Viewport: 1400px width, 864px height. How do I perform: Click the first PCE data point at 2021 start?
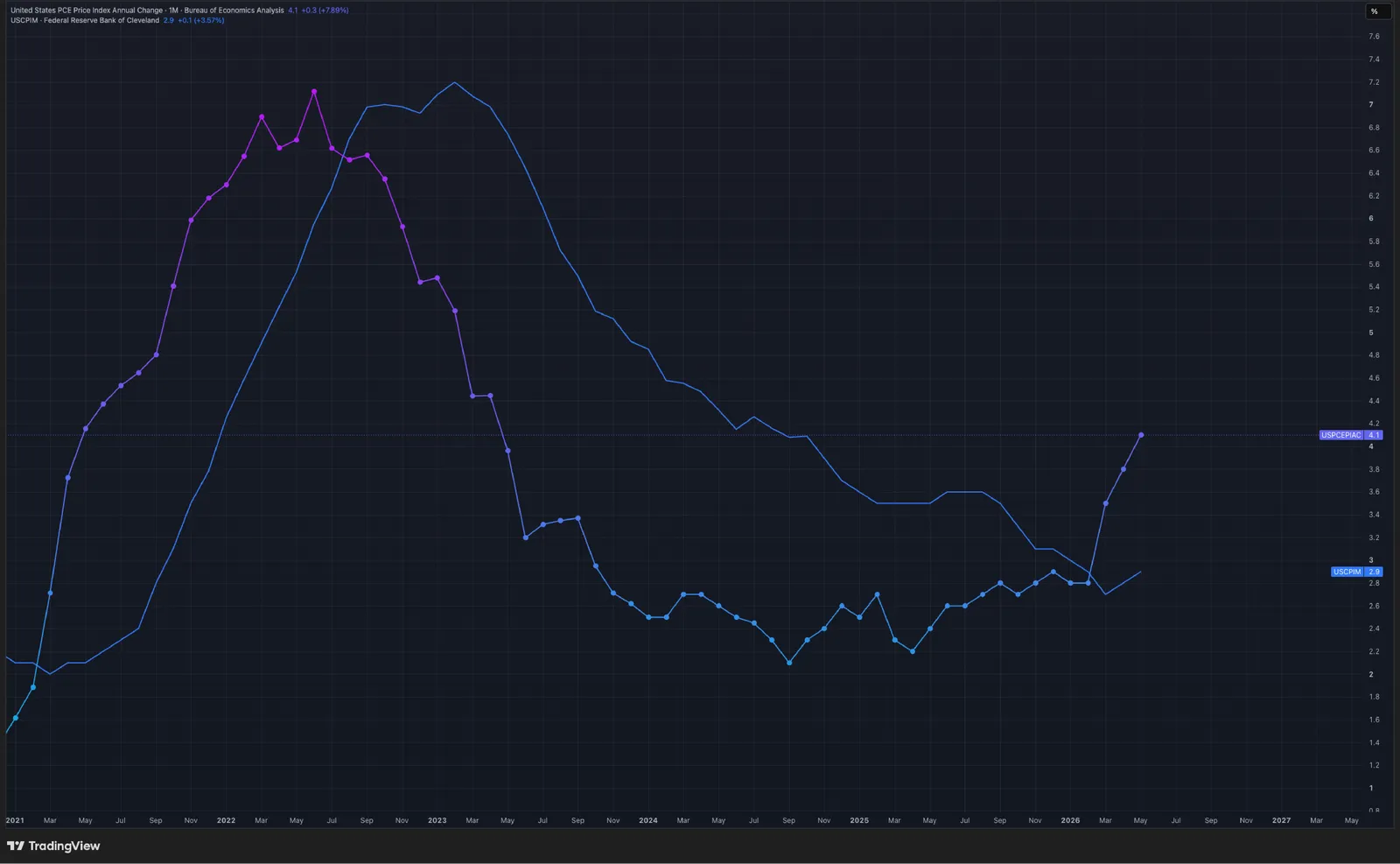[x=16, y=718]
